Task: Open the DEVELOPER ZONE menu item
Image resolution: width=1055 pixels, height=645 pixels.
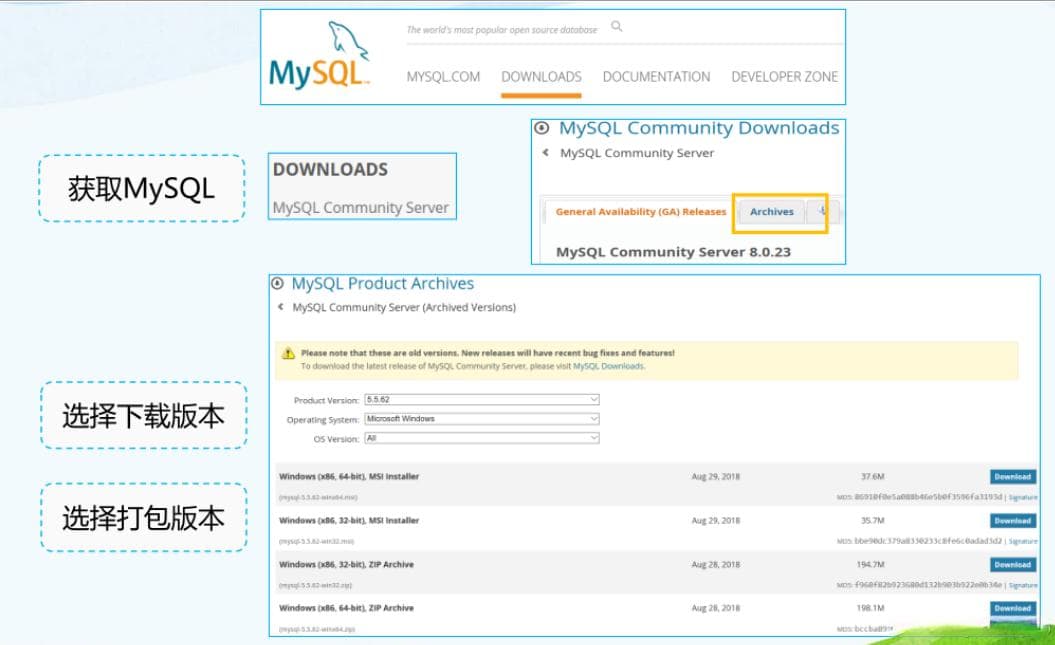Action: [x=785, y=77]
